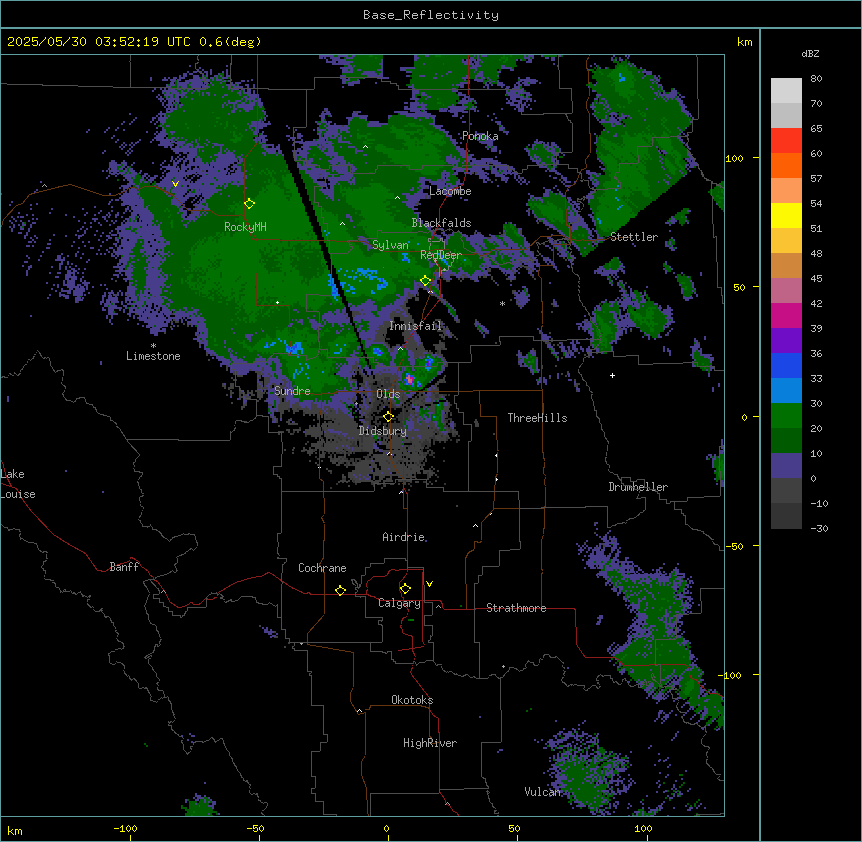Screen dimensions: 862x842
Task: Click the 57 value in the dBZ legend
Action: pyautogui.click(x=816, y=178)
